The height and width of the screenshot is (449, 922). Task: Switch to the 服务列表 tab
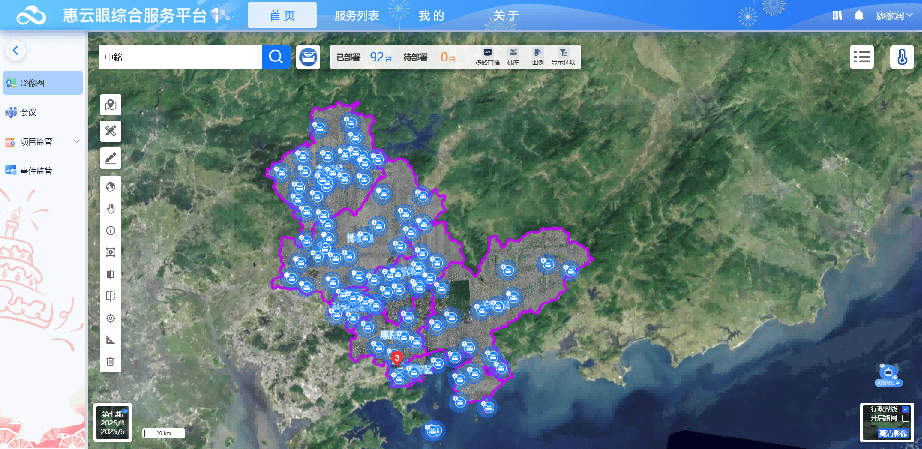coord(357,16)
